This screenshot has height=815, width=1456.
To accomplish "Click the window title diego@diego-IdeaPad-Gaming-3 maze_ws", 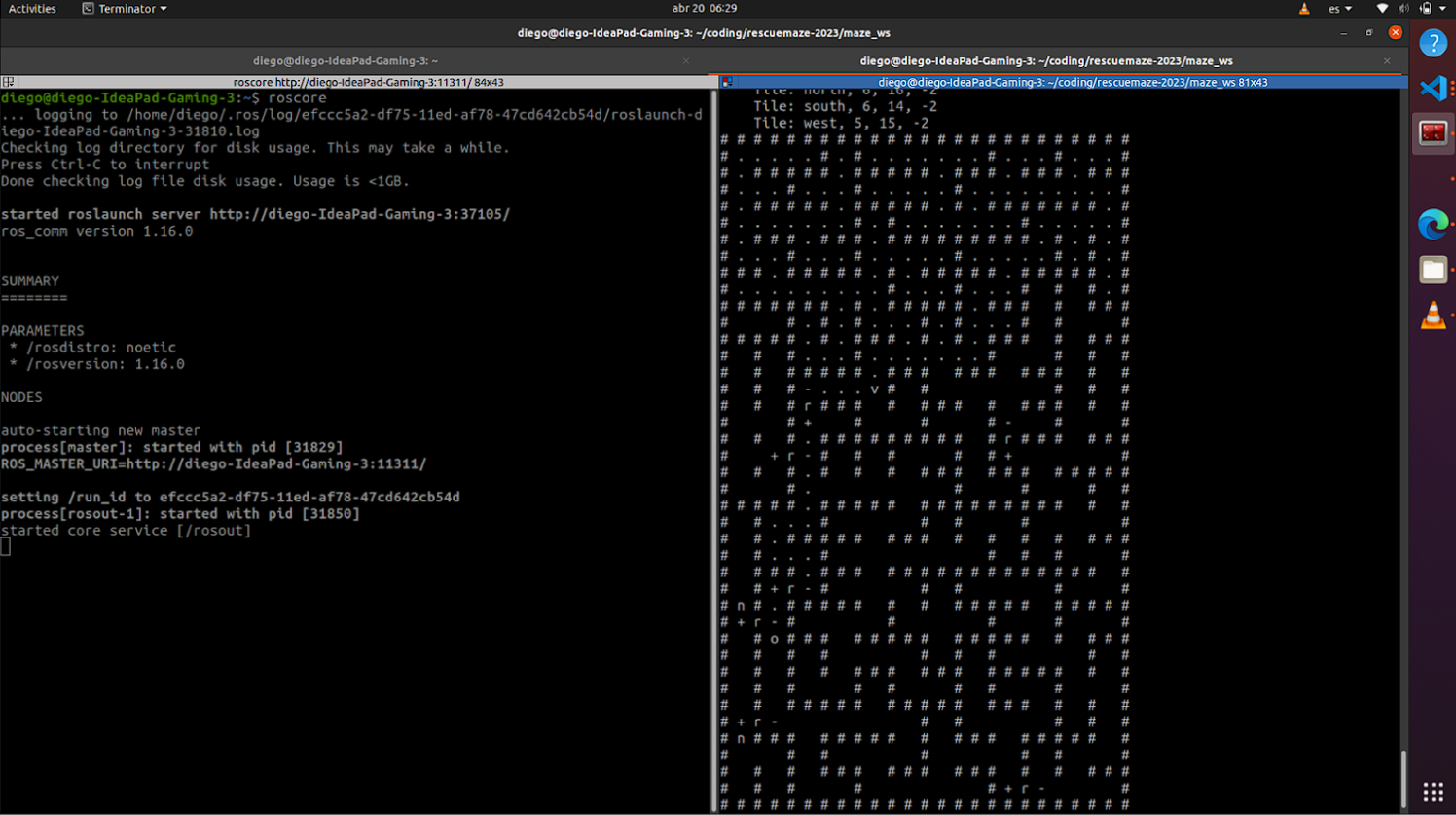I will click(x=704, y=32).
